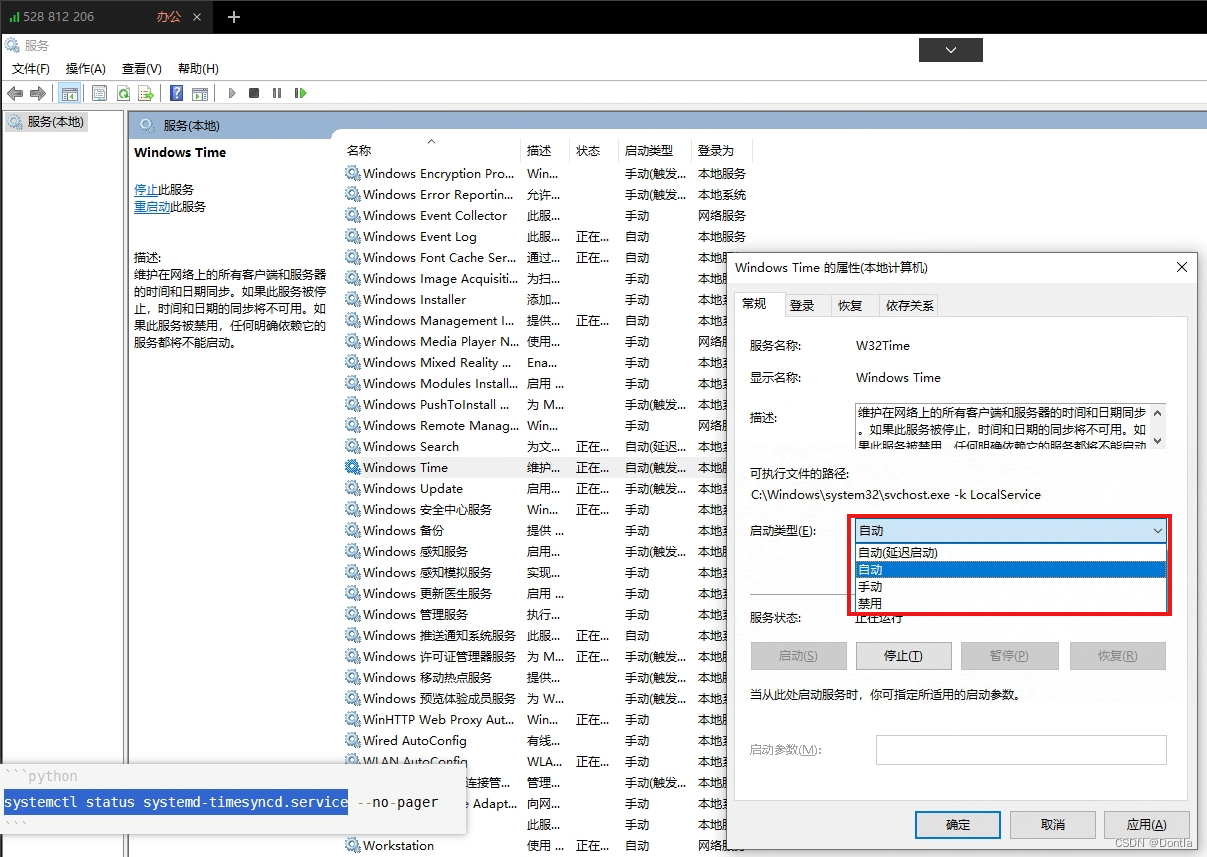Open the 操作(A) menu
The width and height of the screenshot is (1207, 857).
click(x=85, y=69)
